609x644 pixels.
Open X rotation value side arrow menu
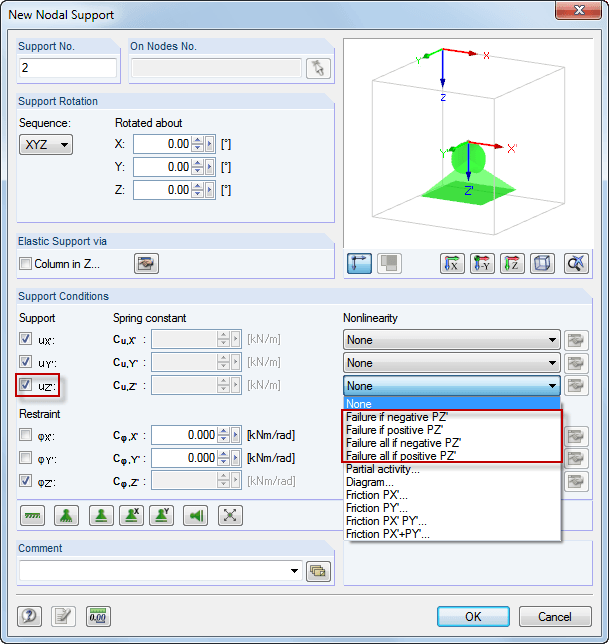pyautogui.click(x=210, y=144)
